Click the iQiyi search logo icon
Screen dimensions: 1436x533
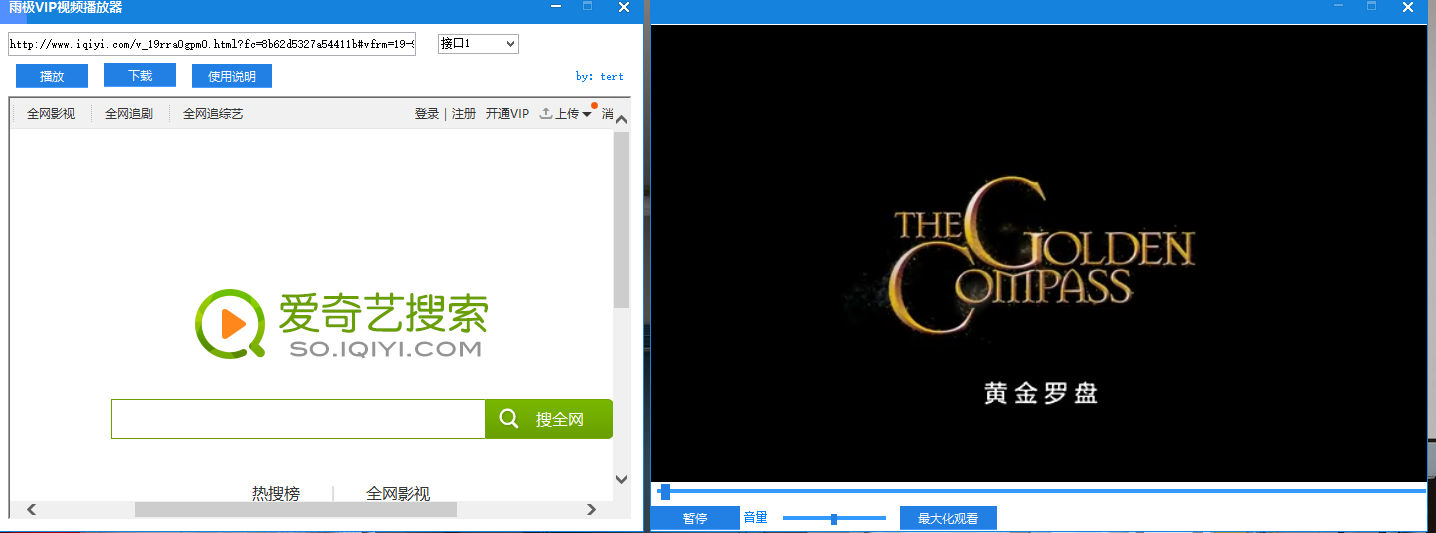click(231, 323)
